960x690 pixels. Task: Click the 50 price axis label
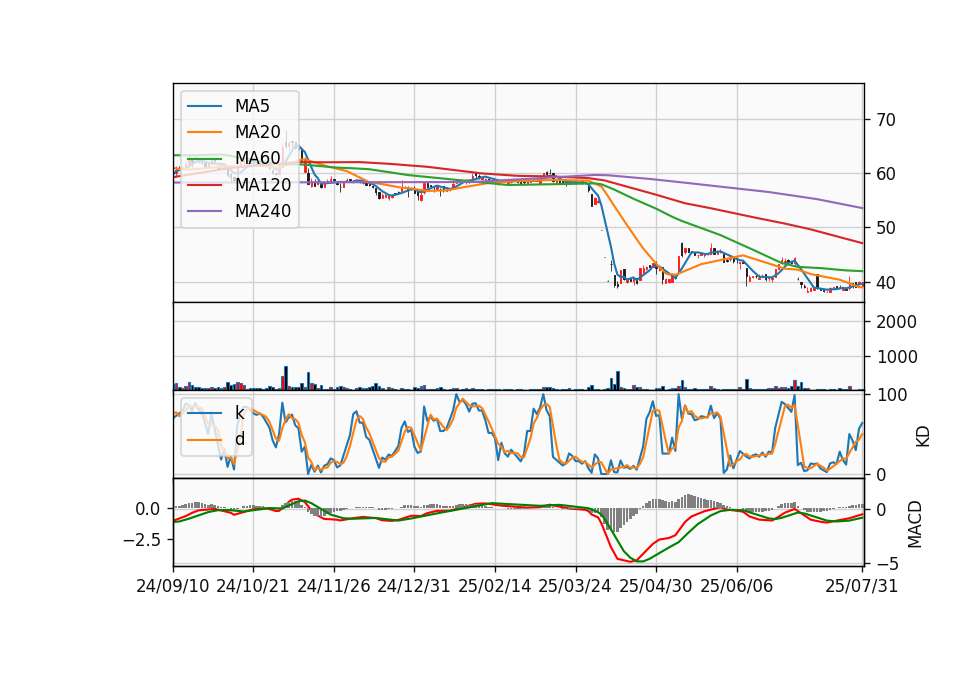tap(886, 228)
